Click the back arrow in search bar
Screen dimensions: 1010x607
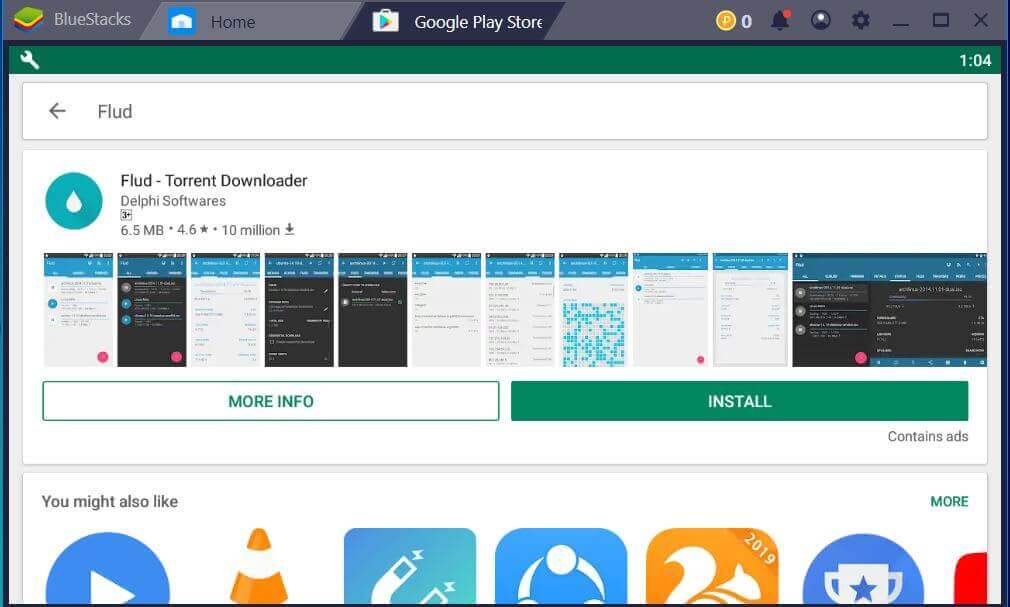[57, 111]
